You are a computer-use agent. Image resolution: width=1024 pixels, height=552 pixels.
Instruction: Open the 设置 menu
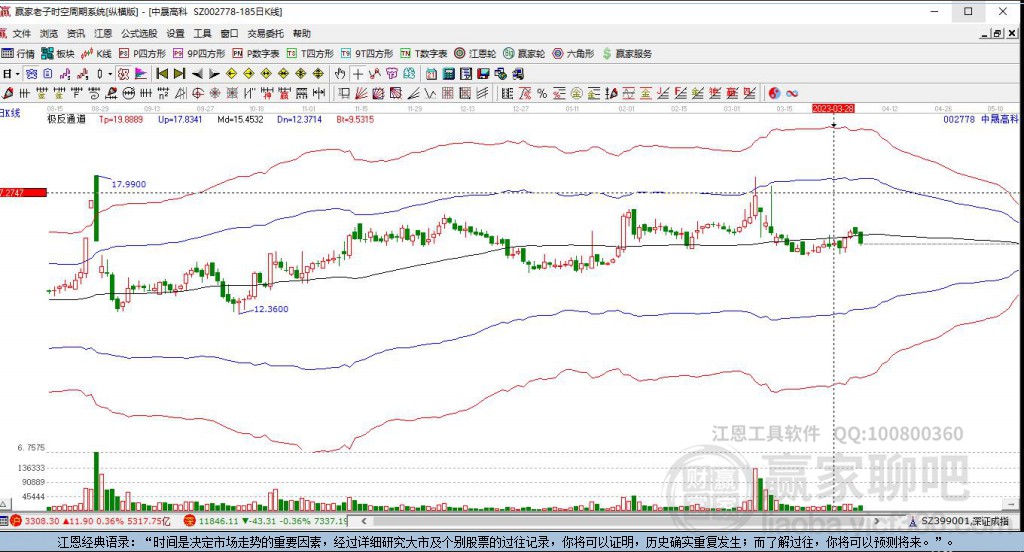(x=175, y=33)
